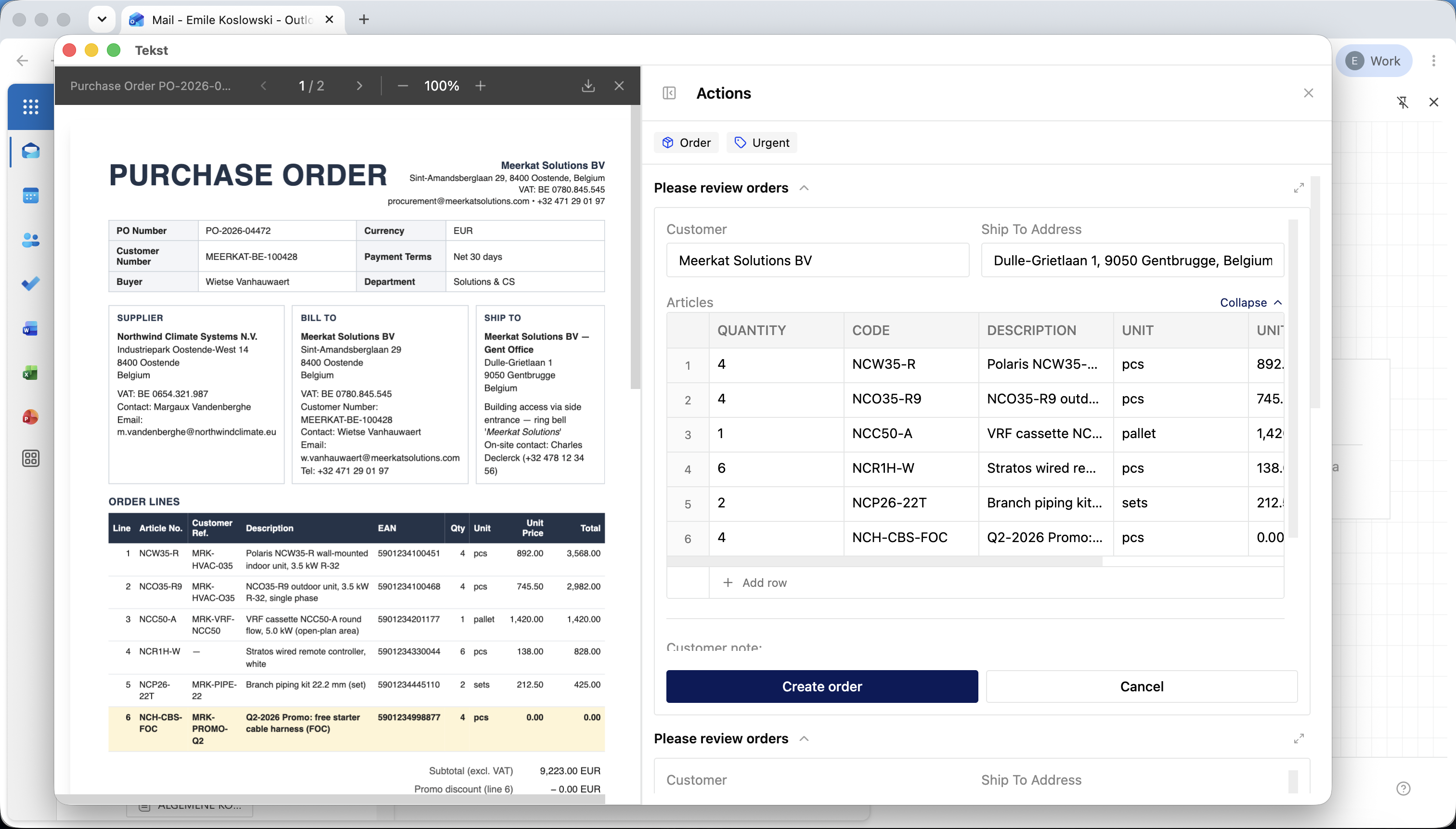
Task: Select the QUANTITY column header
Action: (x=776, y=330)
